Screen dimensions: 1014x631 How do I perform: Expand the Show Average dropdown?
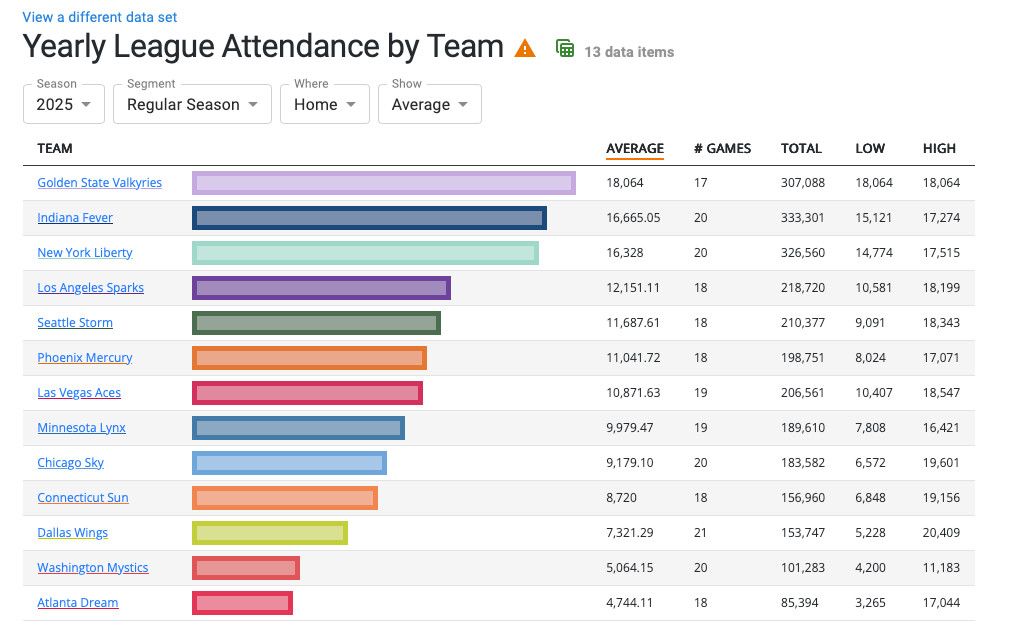click(x=429, y=104)
